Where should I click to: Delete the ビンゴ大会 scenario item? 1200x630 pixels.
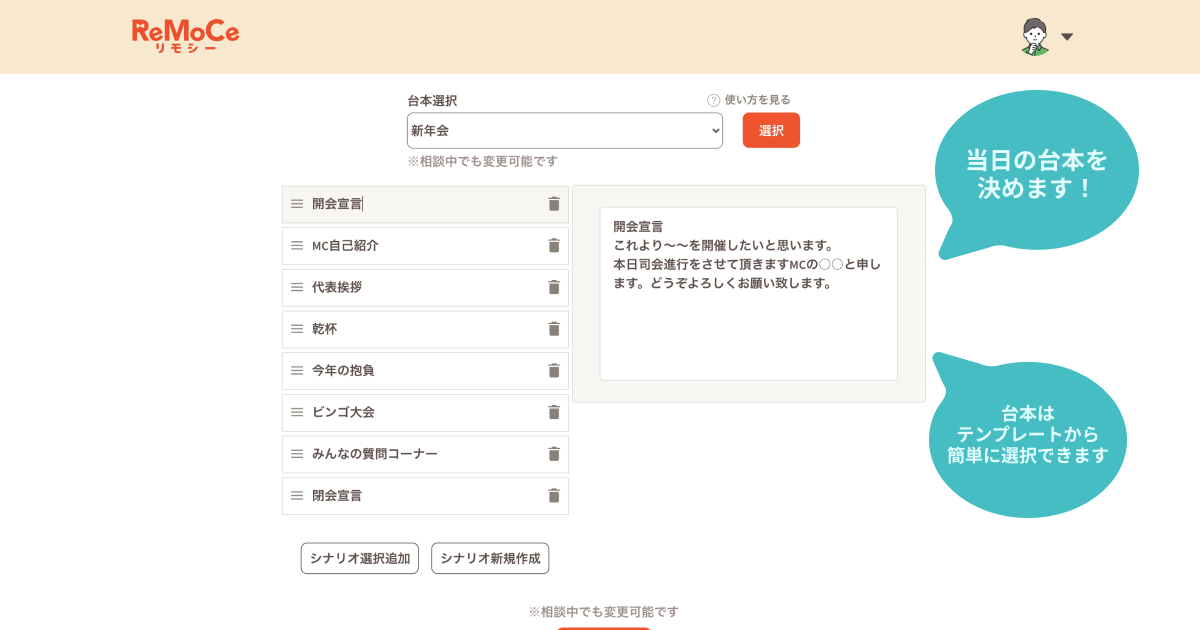[554, 412]
